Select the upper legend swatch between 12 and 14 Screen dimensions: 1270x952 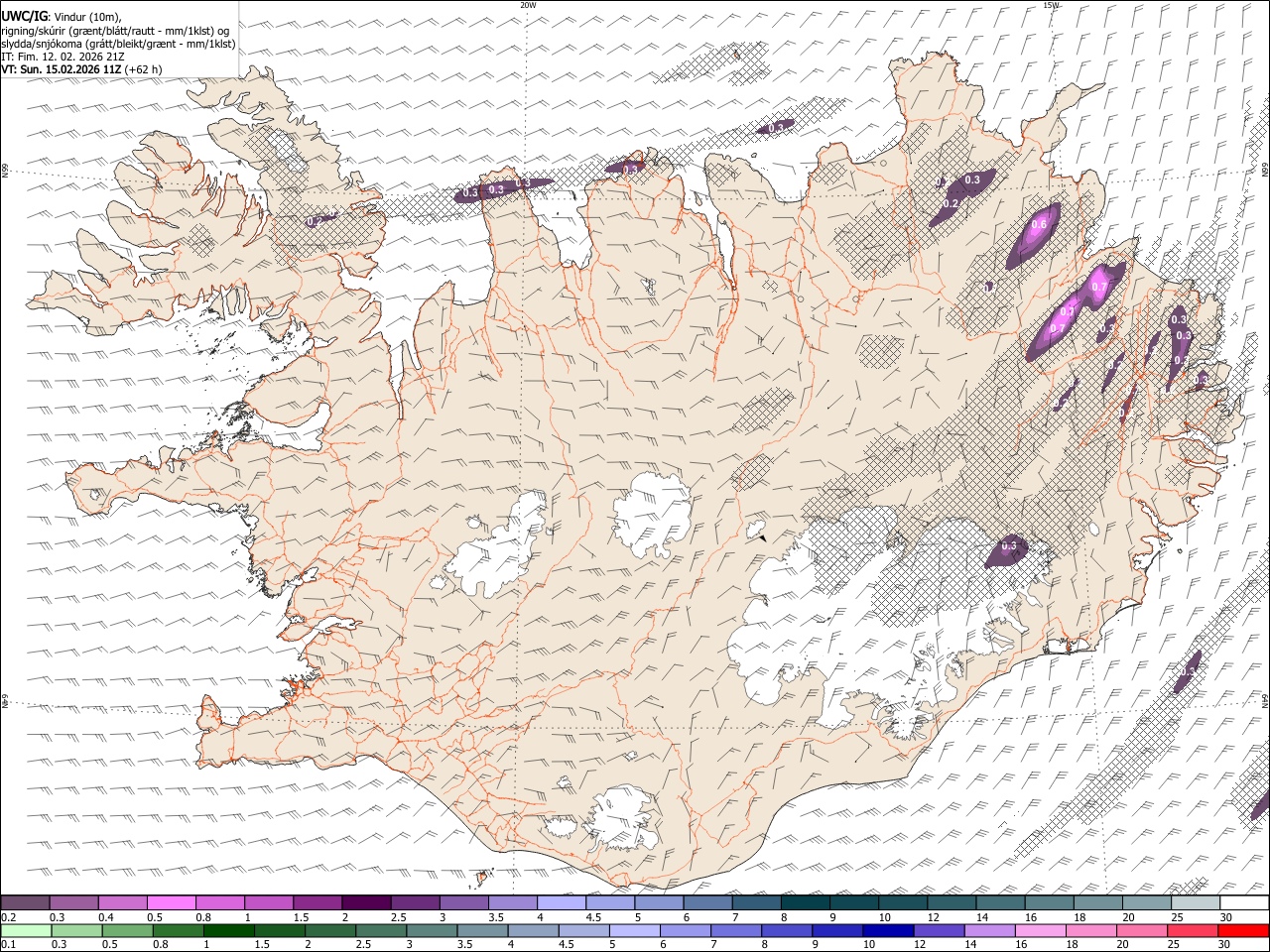click(952, 903)
